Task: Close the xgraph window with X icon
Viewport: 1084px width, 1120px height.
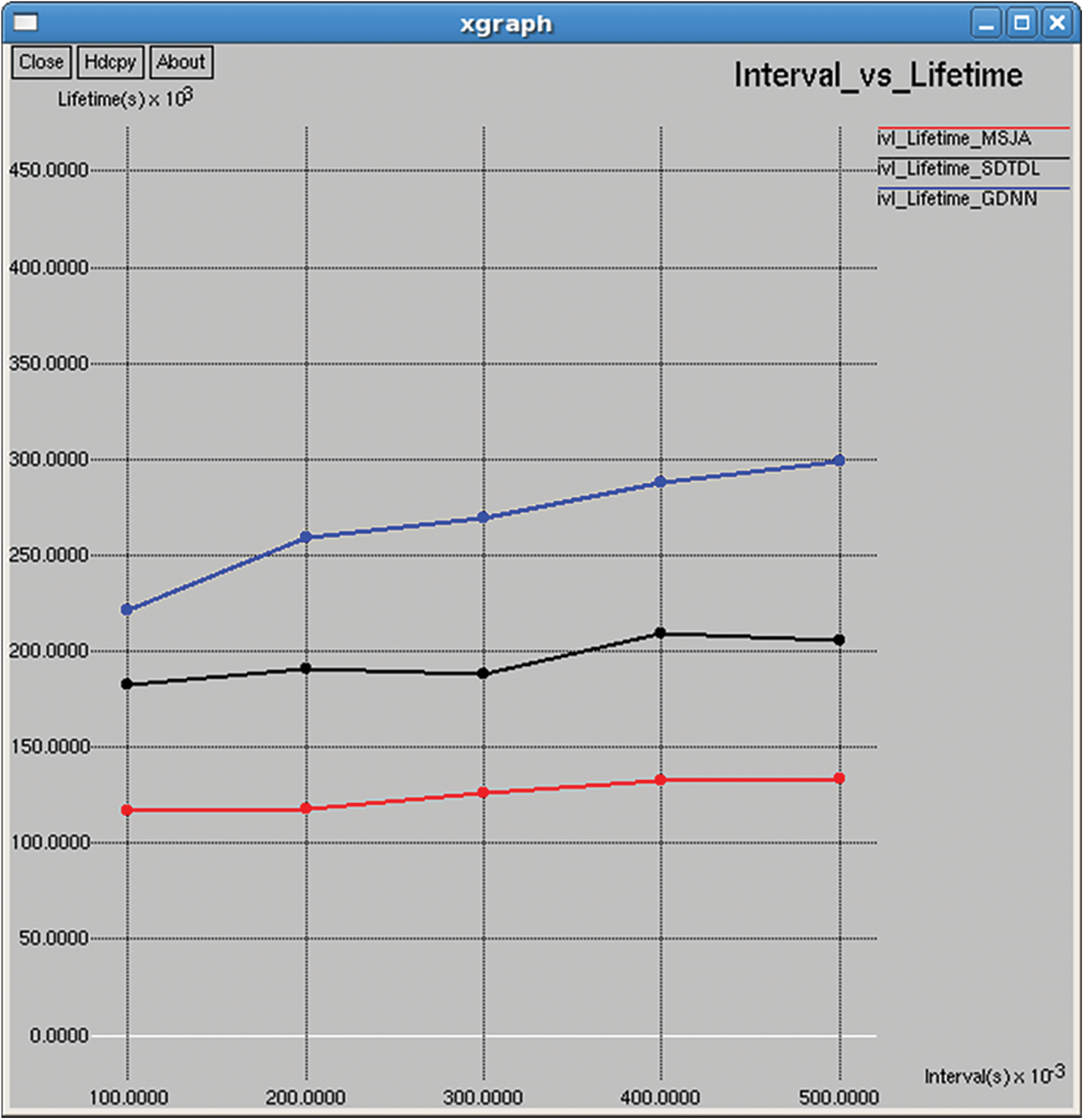Action: click(1057, 23)
